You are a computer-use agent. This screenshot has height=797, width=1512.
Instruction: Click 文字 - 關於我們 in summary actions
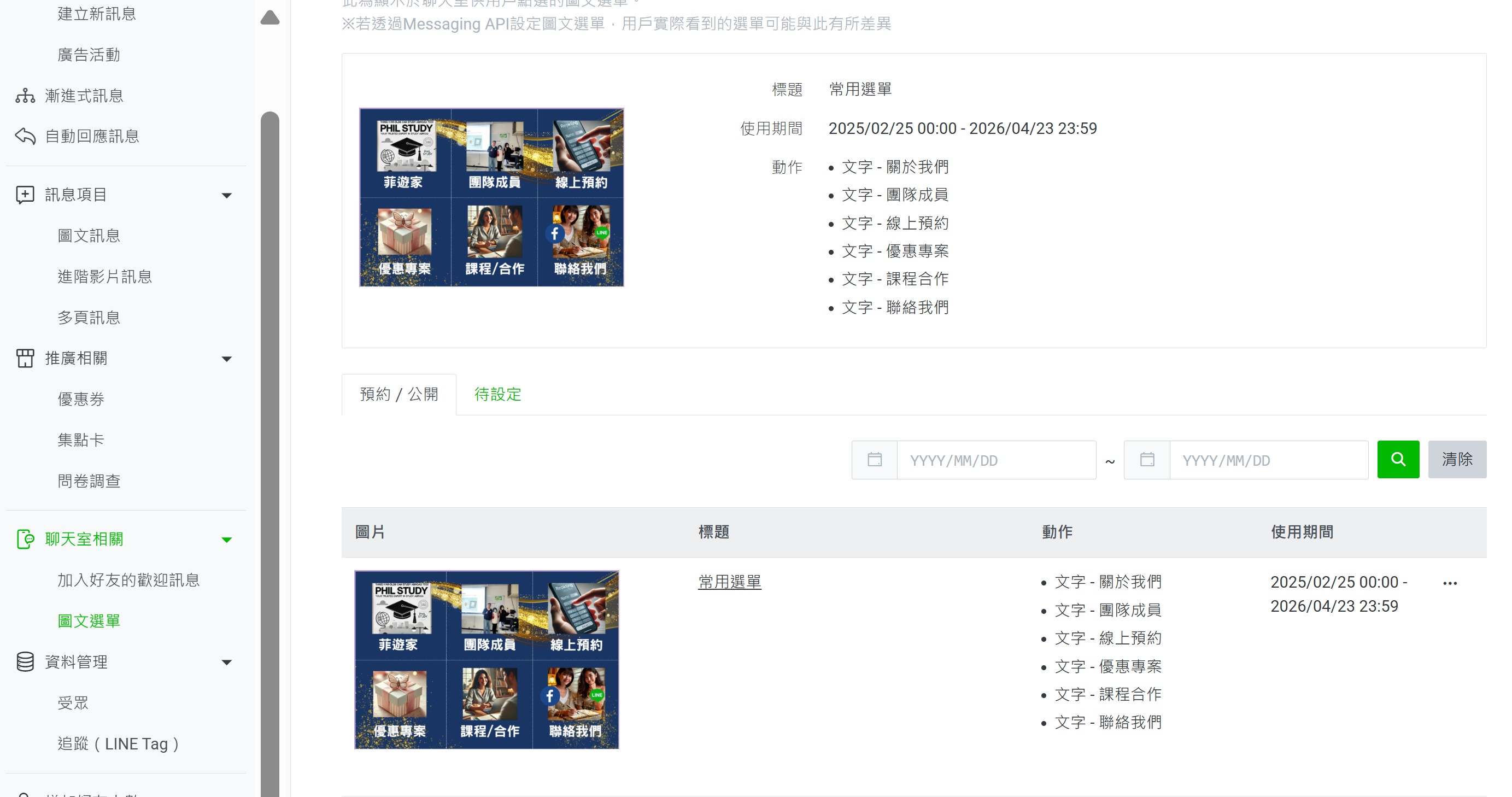click(x=895, y=167)
